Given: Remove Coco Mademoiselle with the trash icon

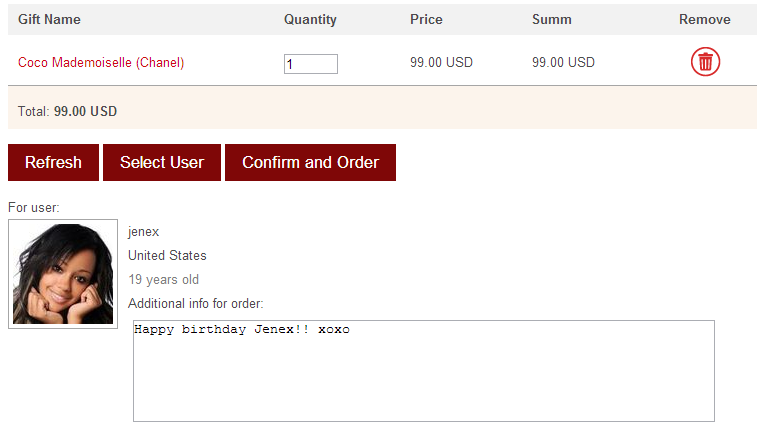Looking at the screenshot, I should (x=705, y=62).
